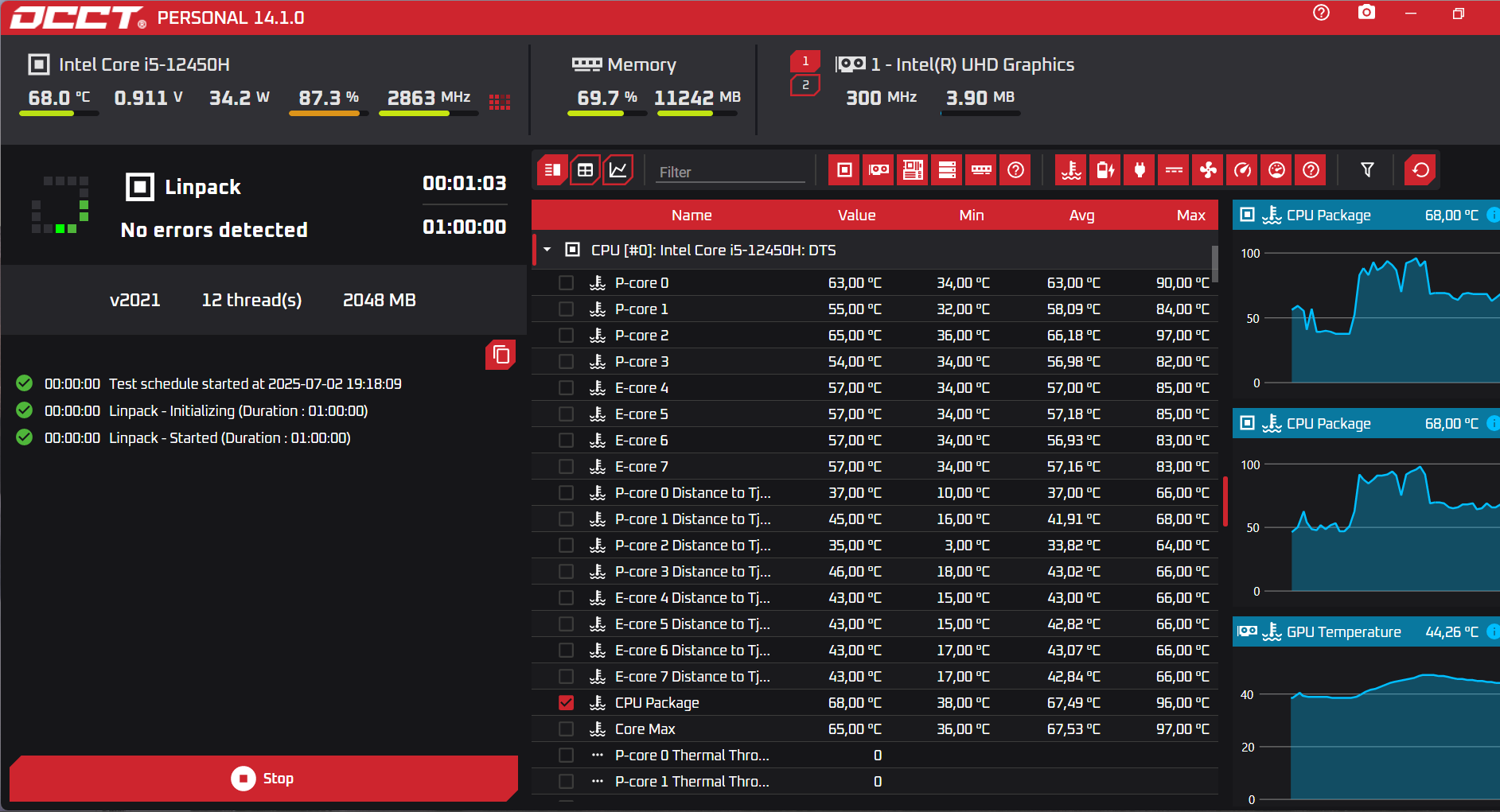Click the Intel Core i5-12450H header label
1500x812 pixels.
click(x=144, y=64)
